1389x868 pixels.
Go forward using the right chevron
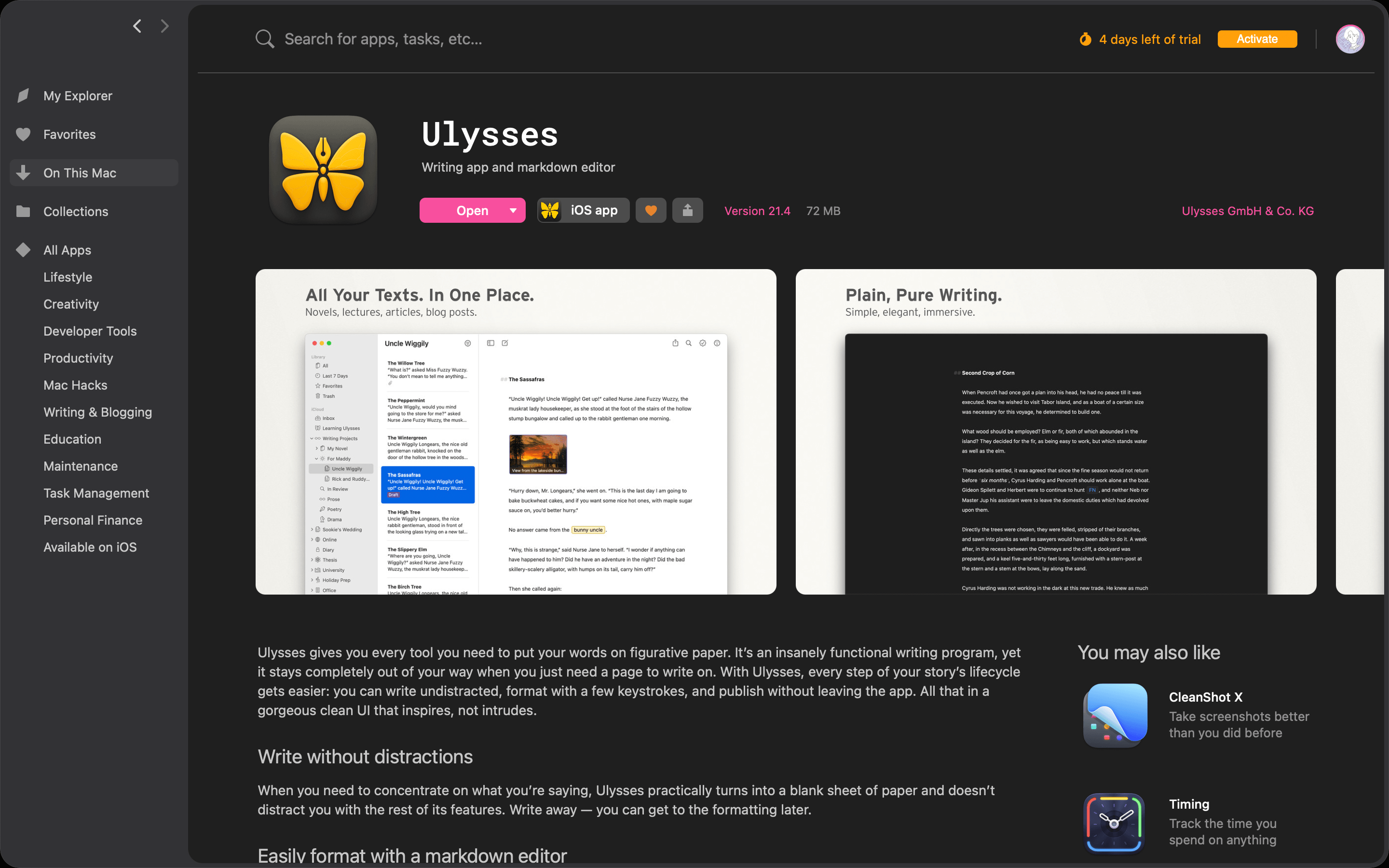(165, 27)
